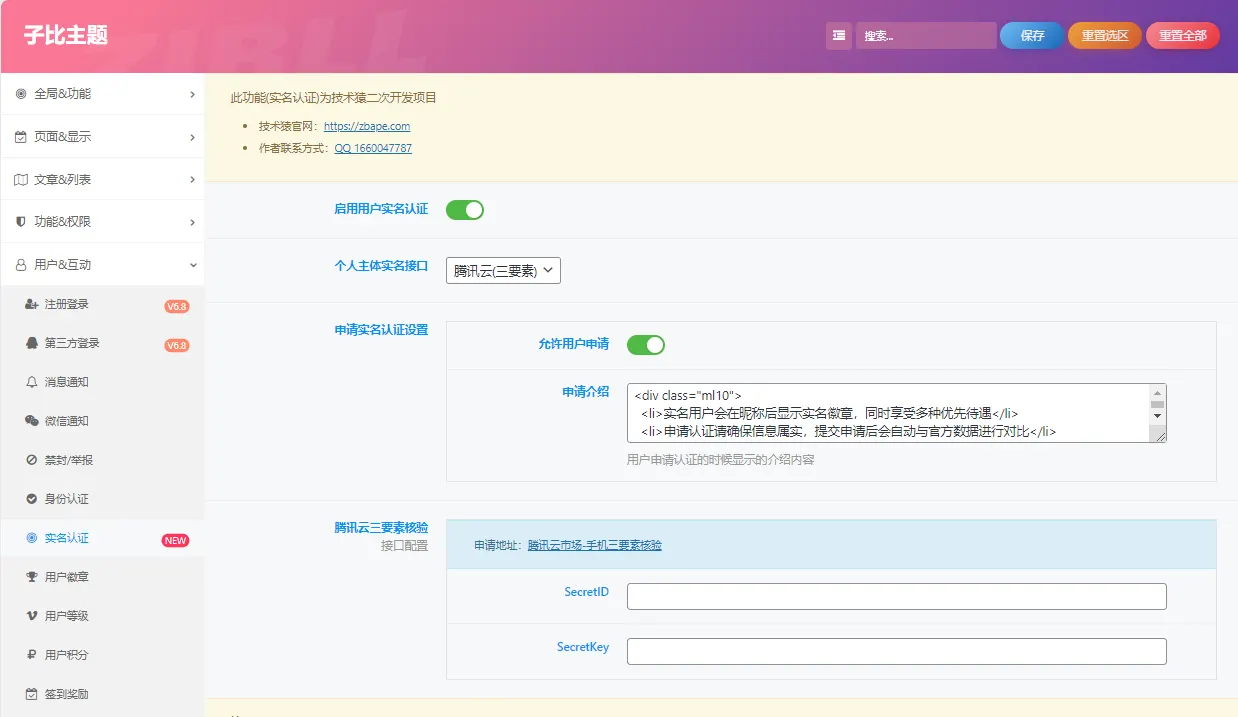Click the 第三方登录 QQ penguin icon
1238x717 pixels.
pos(32,343)
